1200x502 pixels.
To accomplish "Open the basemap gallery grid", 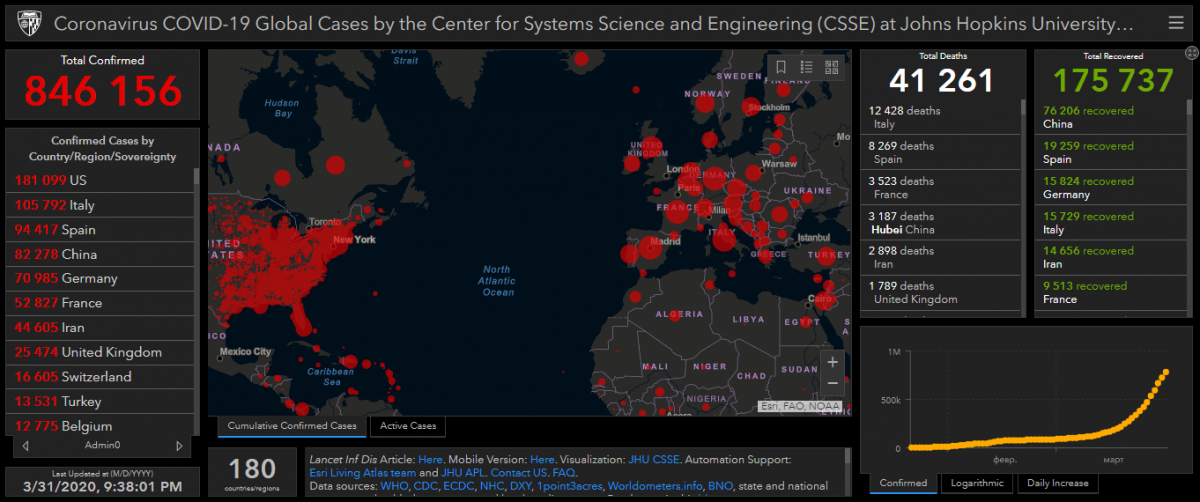I will click(x=831, y=68).
